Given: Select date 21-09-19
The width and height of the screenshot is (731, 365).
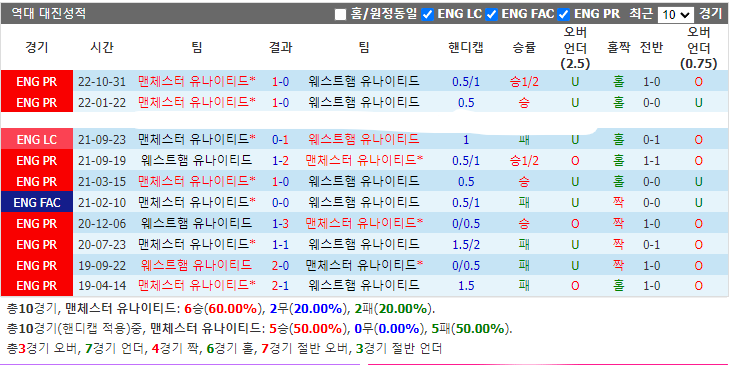Looking at the screenshot, I should coord(102,161).
